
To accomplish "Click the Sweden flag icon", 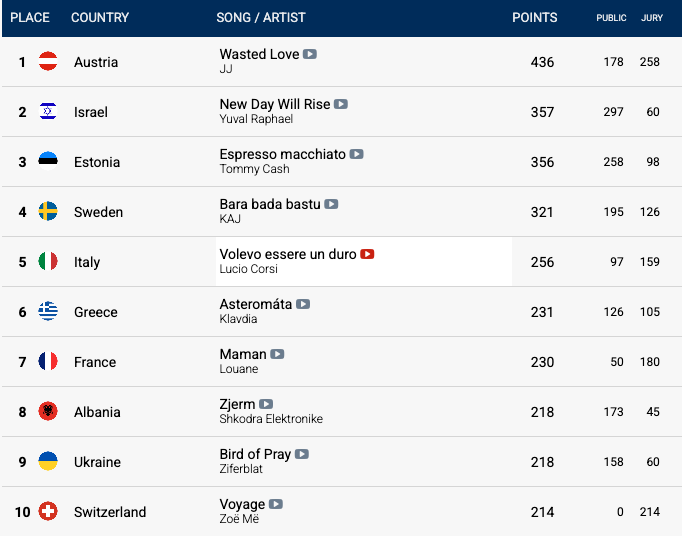I will click(48, 212).
